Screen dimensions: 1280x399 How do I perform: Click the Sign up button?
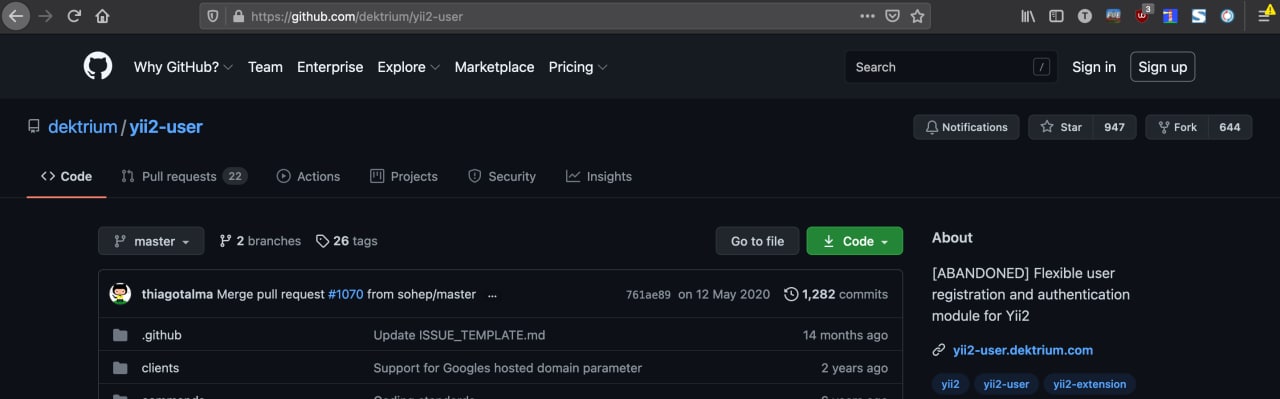[x=1162, y=67]
